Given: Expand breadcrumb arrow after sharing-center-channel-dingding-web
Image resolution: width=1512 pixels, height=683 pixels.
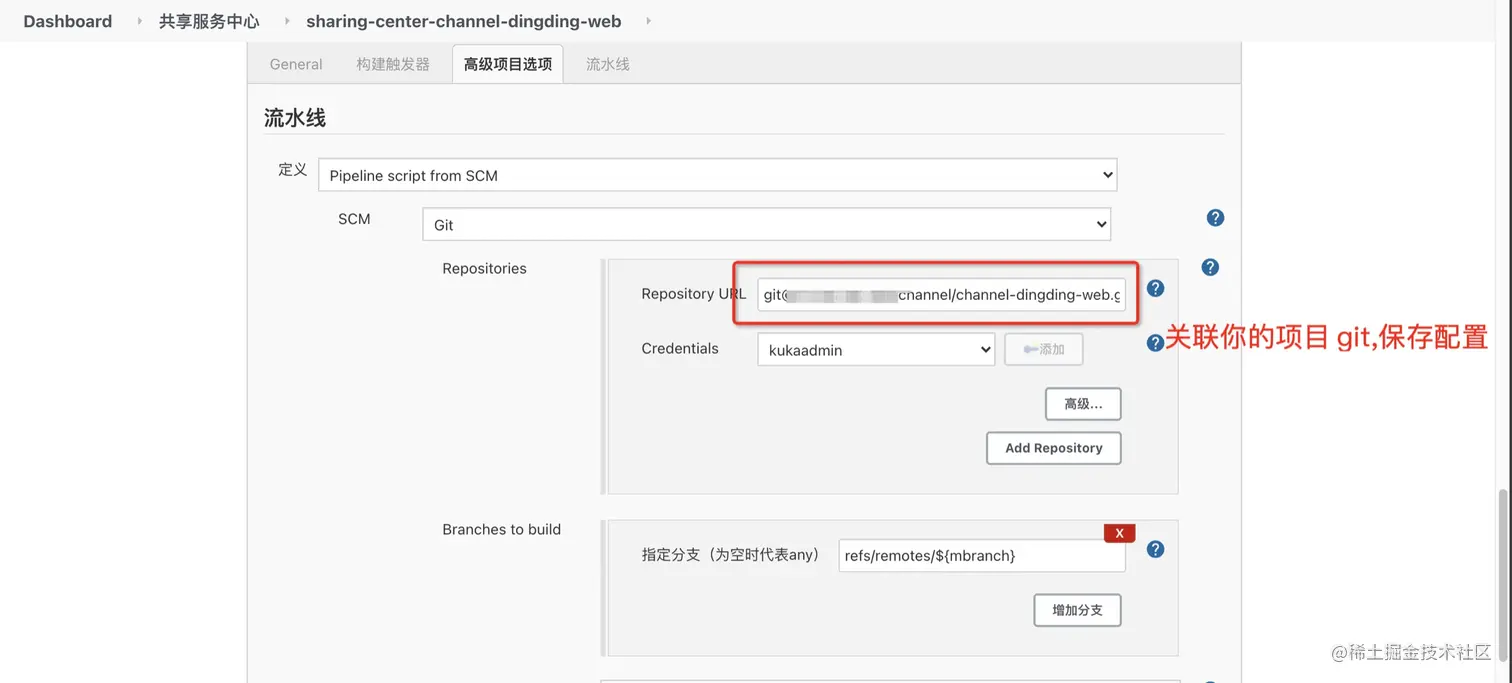Looking at the screenshot, I should [648, 21].
